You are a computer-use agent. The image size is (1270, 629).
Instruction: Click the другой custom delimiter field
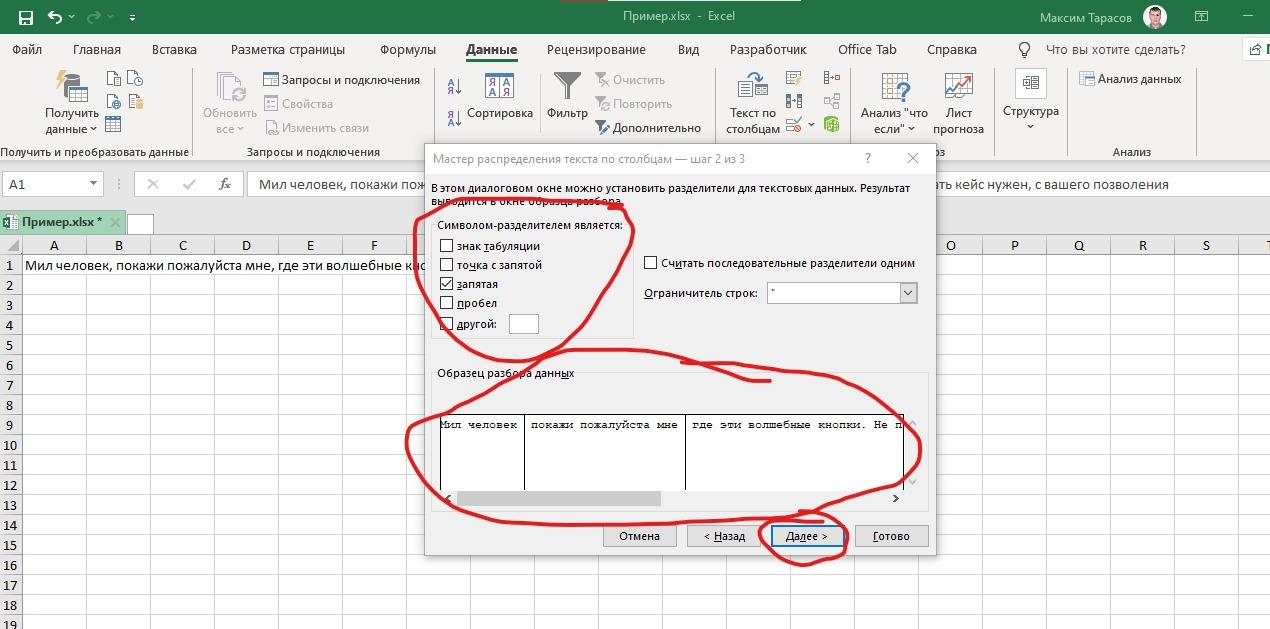524,323
